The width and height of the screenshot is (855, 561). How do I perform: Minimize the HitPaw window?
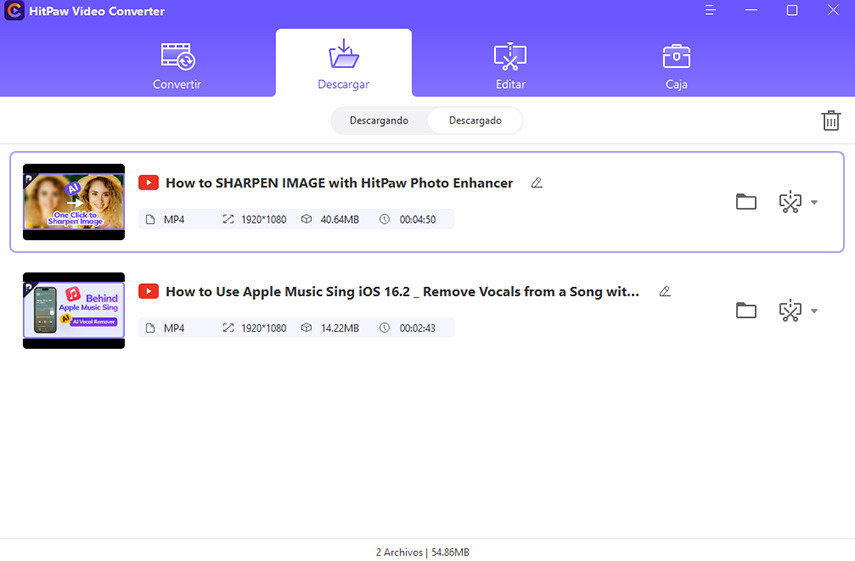click(x=751, y=10)
